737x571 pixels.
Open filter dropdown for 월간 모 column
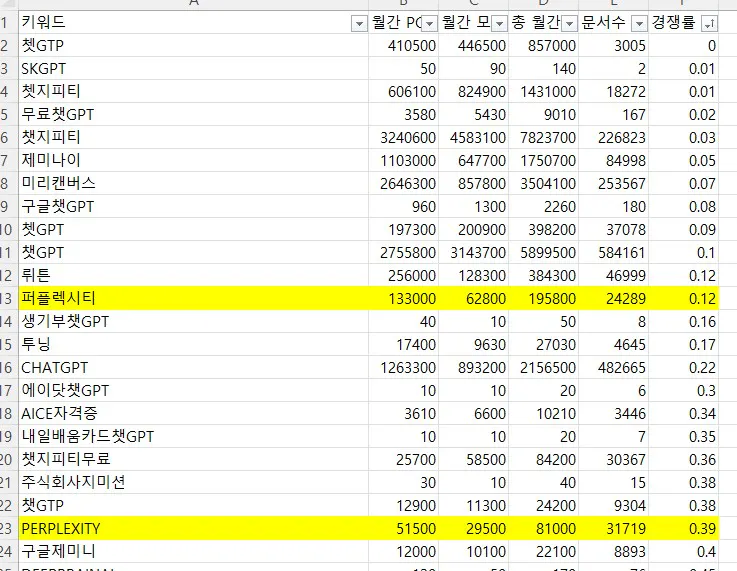point(499,23)
